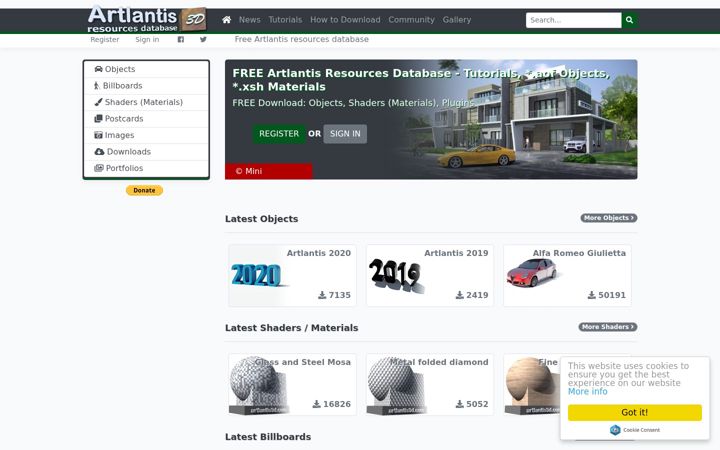720x450 pixels.
Task: Open the Glass and Steel Mosa shader thumbnail
Action: [257, 386]
